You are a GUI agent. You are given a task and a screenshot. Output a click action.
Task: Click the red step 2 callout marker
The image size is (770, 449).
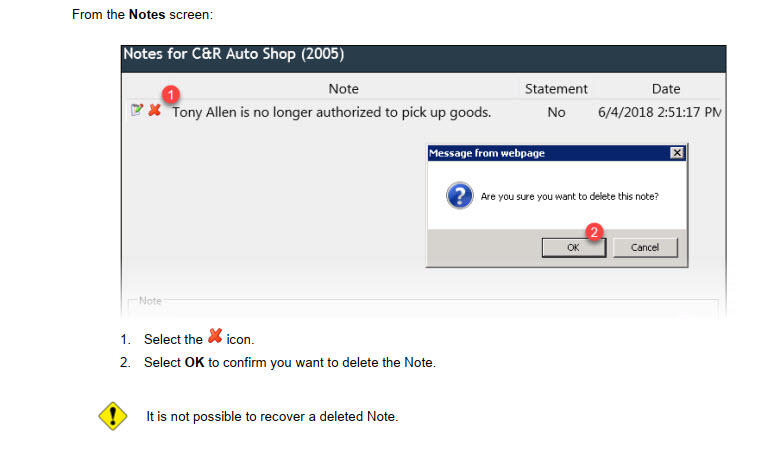tap(594, 231)
